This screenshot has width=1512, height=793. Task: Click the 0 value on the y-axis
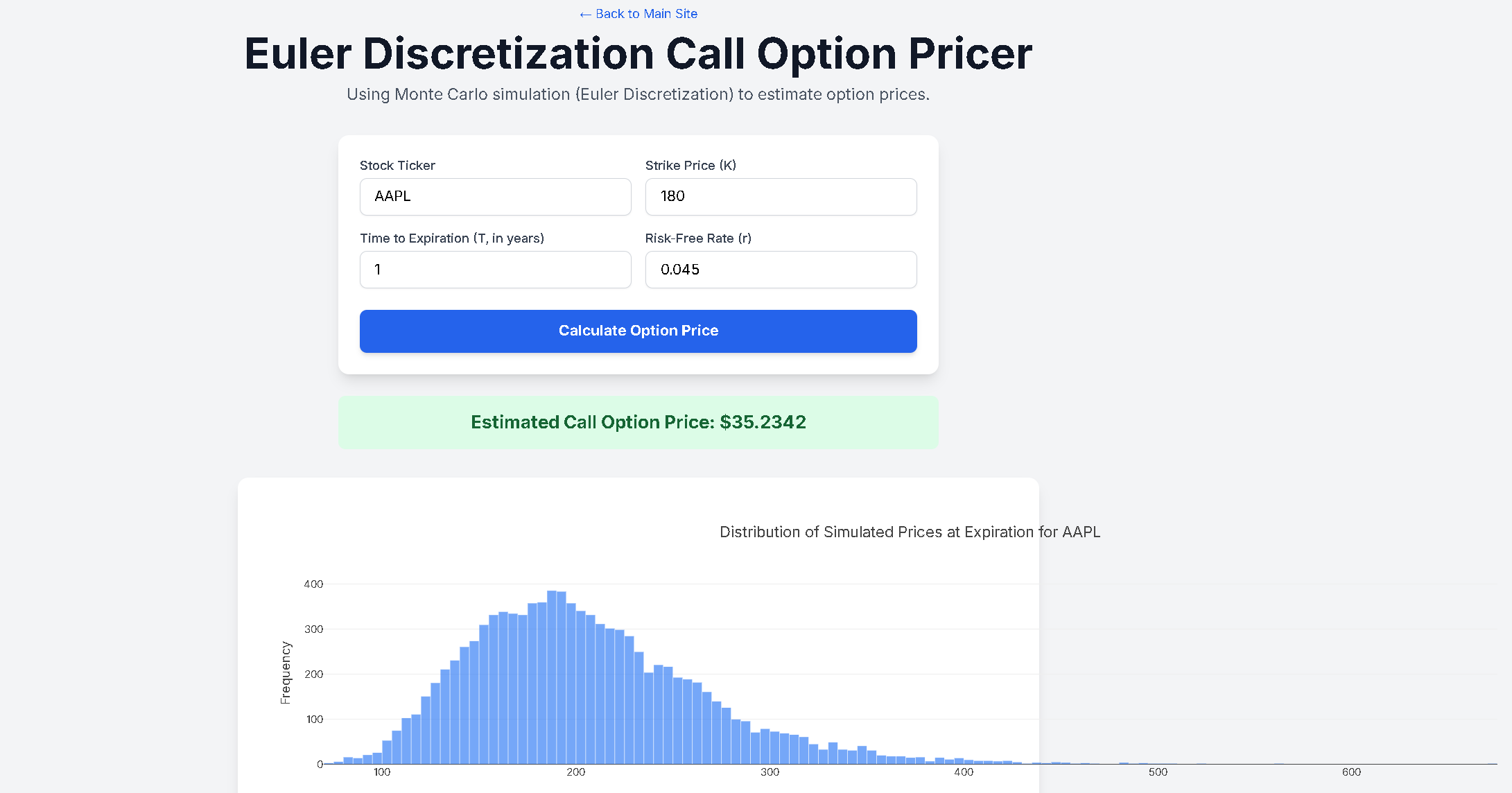[x=321, y=764]
